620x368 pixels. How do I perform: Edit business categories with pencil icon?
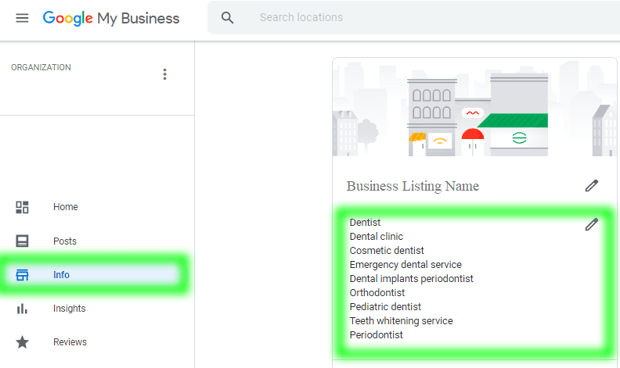pos(592,224)
